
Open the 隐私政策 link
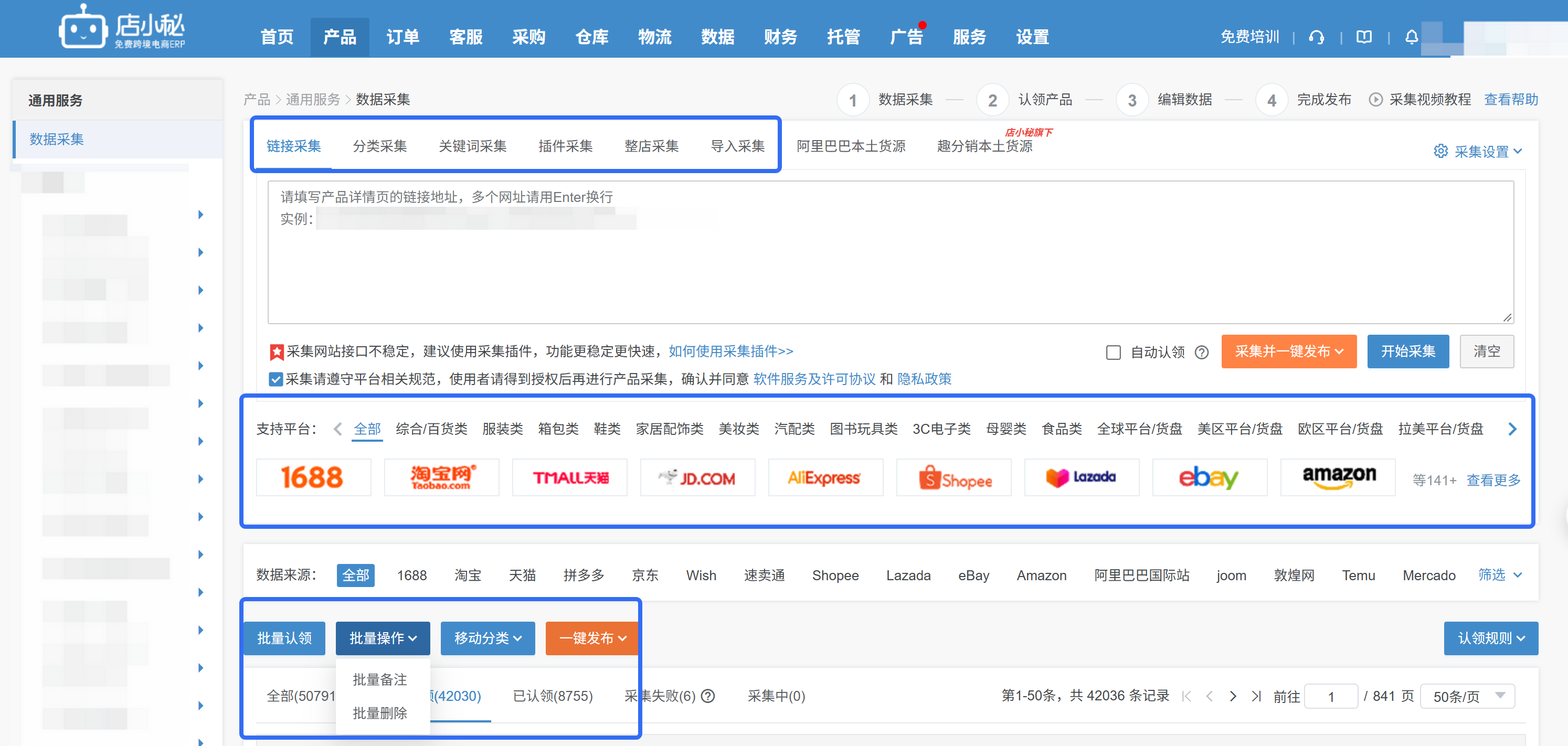924,379
